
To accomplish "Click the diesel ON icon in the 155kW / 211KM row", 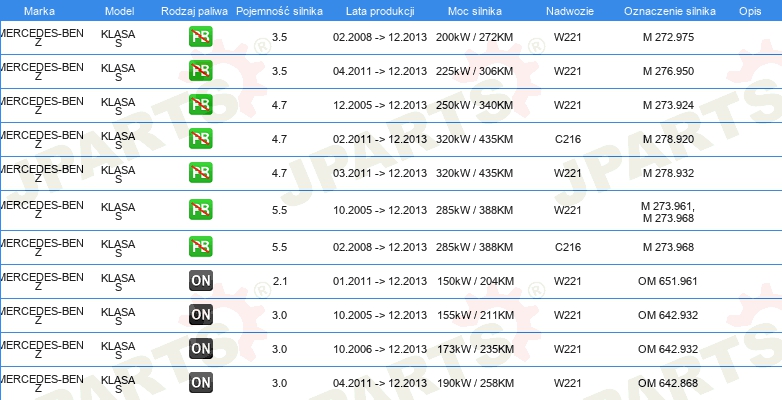I will tap(200, 315).
